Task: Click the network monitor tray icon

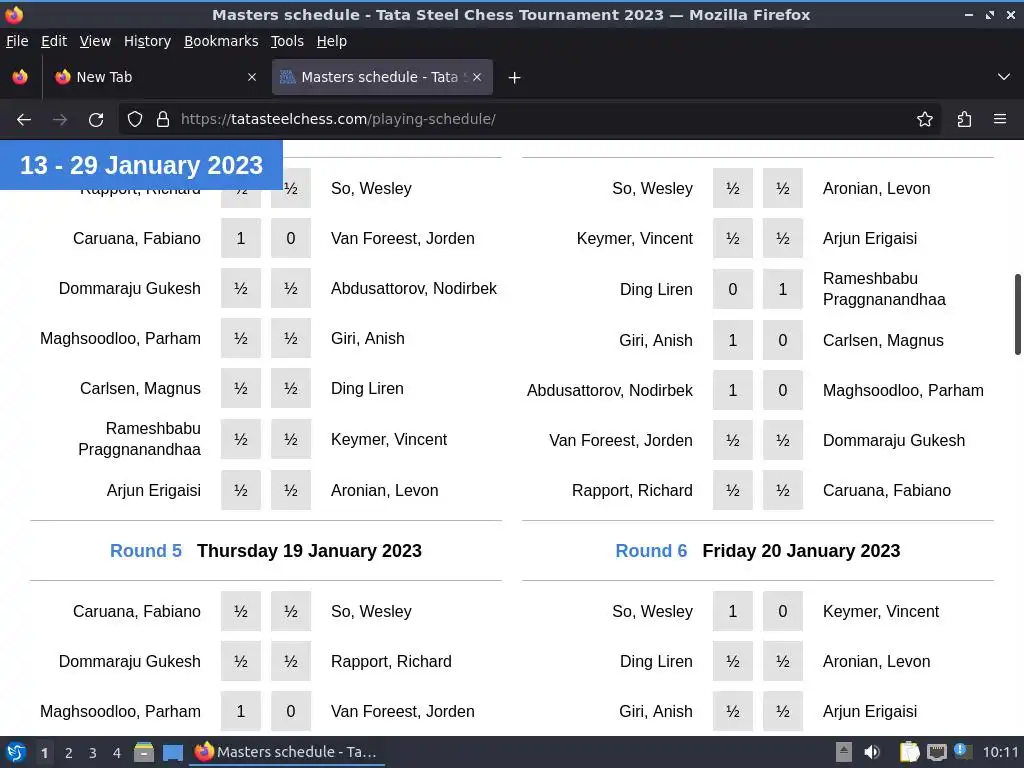Action: click(936, 752)
